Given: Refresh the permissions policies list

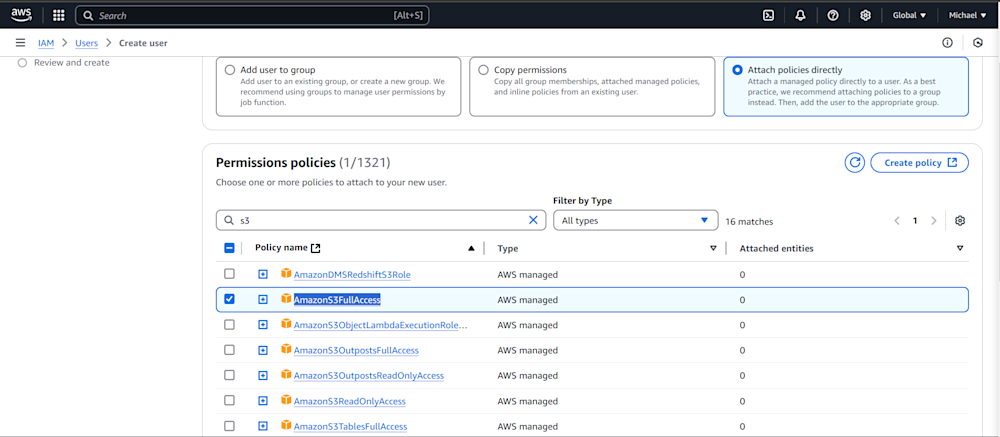Looking at the screenshot, I should click(855, 163).
